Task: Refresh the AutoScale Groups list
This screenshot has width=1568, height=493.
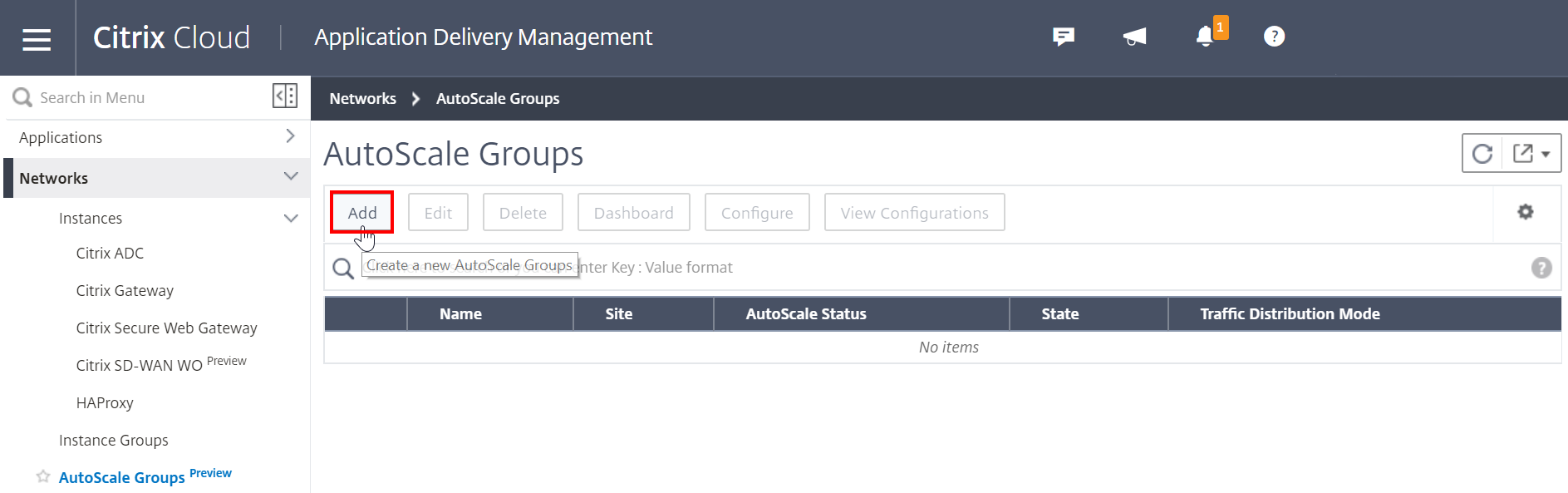Action: [1482, 154]
